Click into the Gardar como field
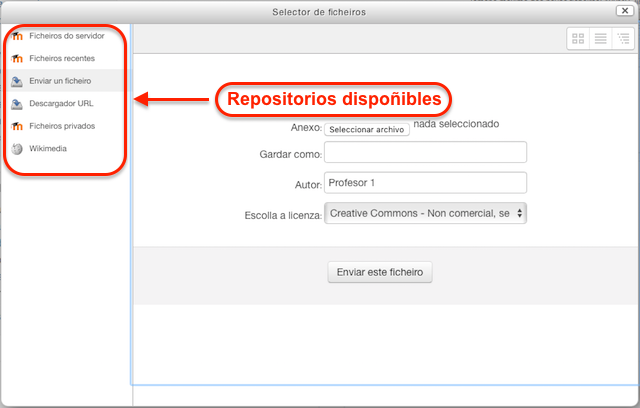The image size is (640, 408). tap(425, 152)
